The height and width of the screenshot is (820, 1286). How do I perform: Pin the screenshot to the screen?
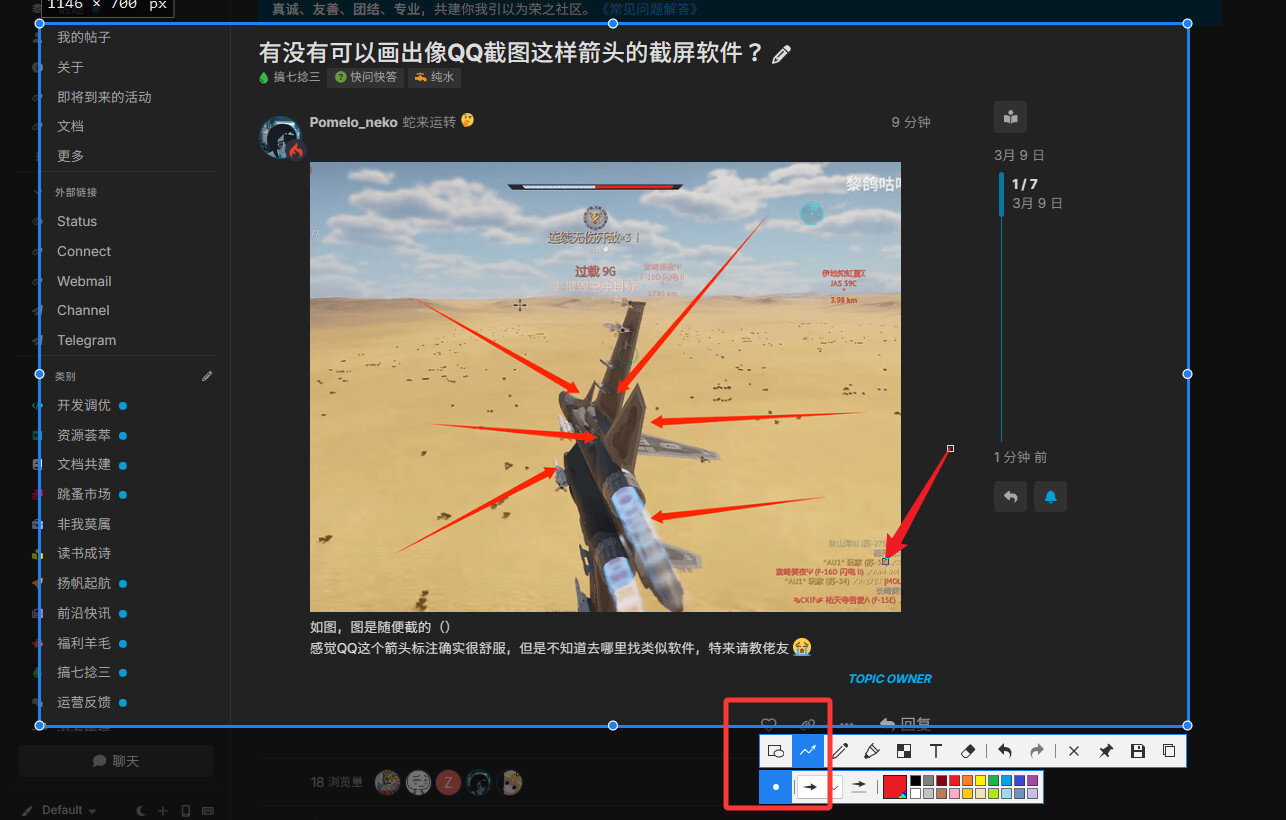pyautogui.click(x=1106, y=751)
